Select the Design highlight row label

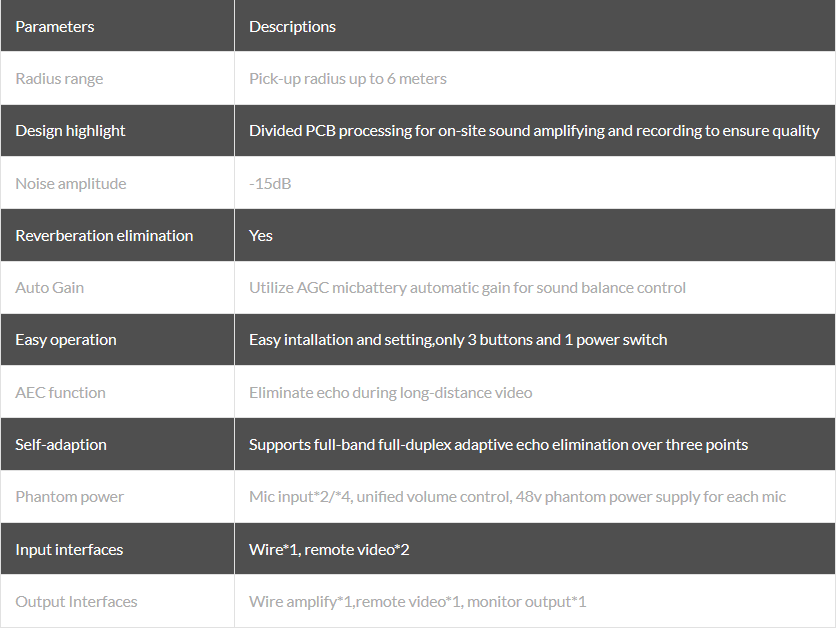coord(70,131)
